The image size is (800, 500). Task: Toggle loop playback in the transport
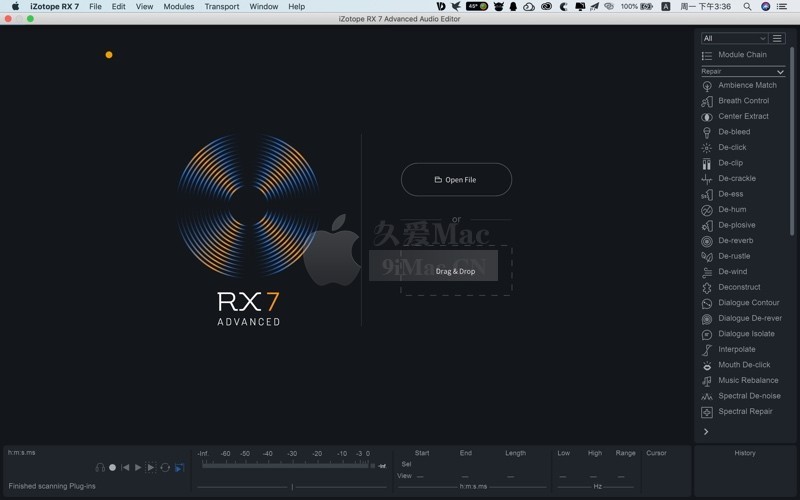[x=165, y=467]
